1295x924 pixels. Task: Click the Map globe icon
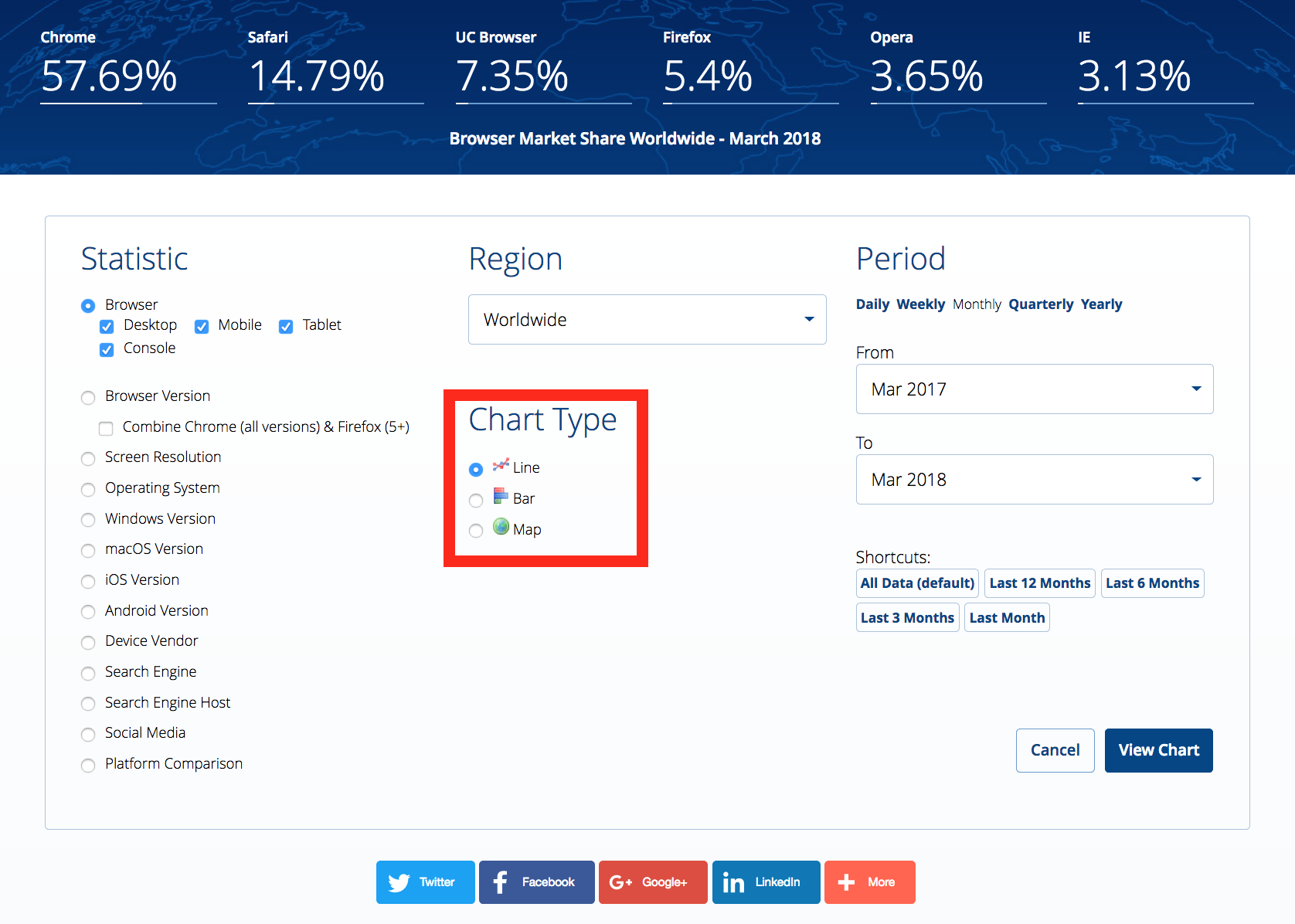coord(501,527)
